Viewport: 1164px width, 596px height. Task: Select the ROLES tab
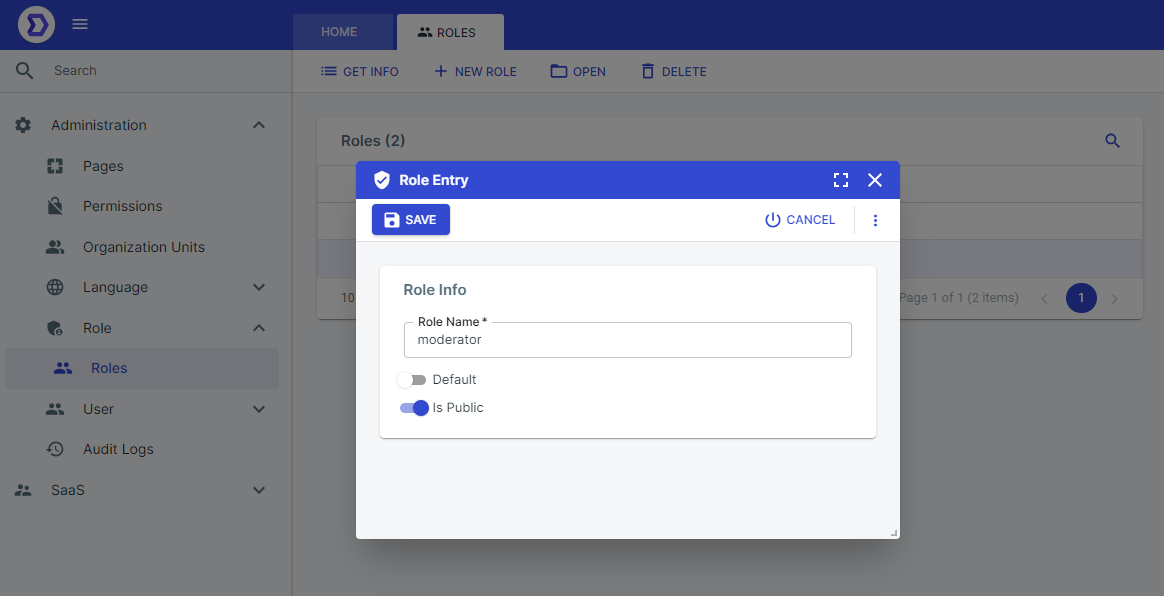450,32
